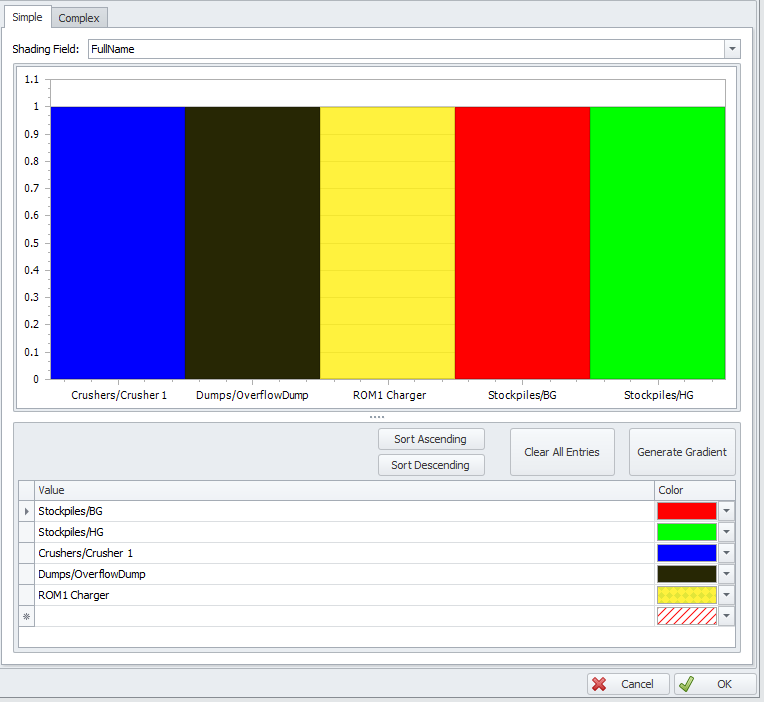Click the Stockpiles/BG axis label
Screen dimensions: 764x702
pos(522,395)
